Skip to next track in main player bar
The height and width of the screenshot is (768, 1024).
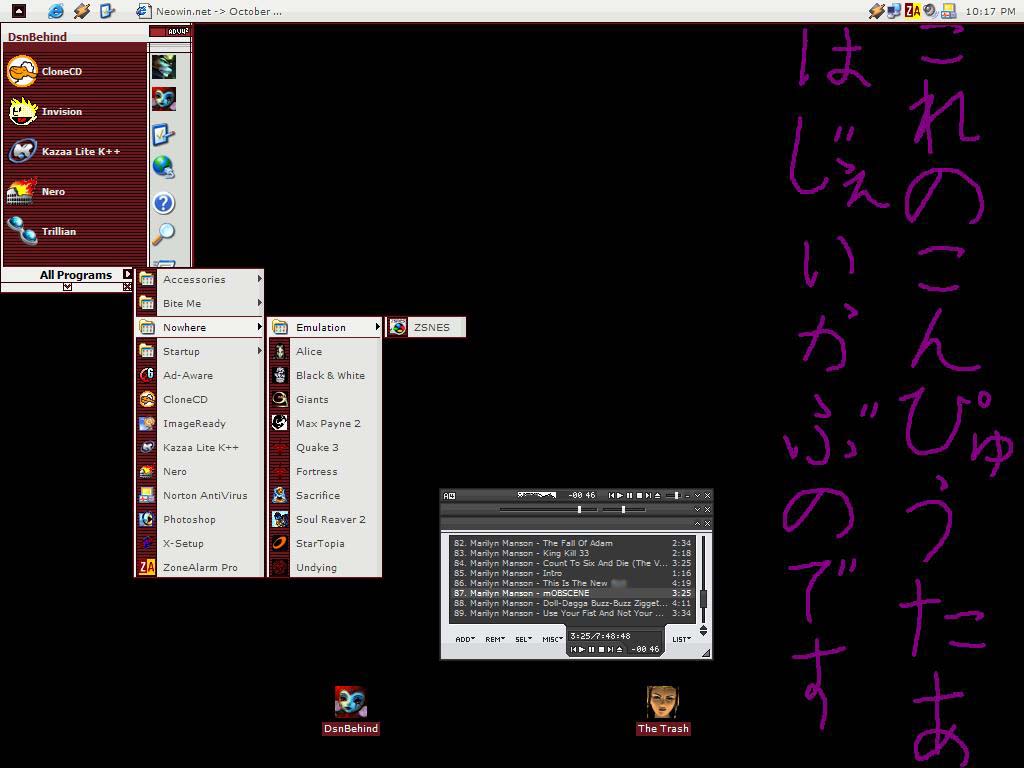pyautogui.click(x=647, y=495)
